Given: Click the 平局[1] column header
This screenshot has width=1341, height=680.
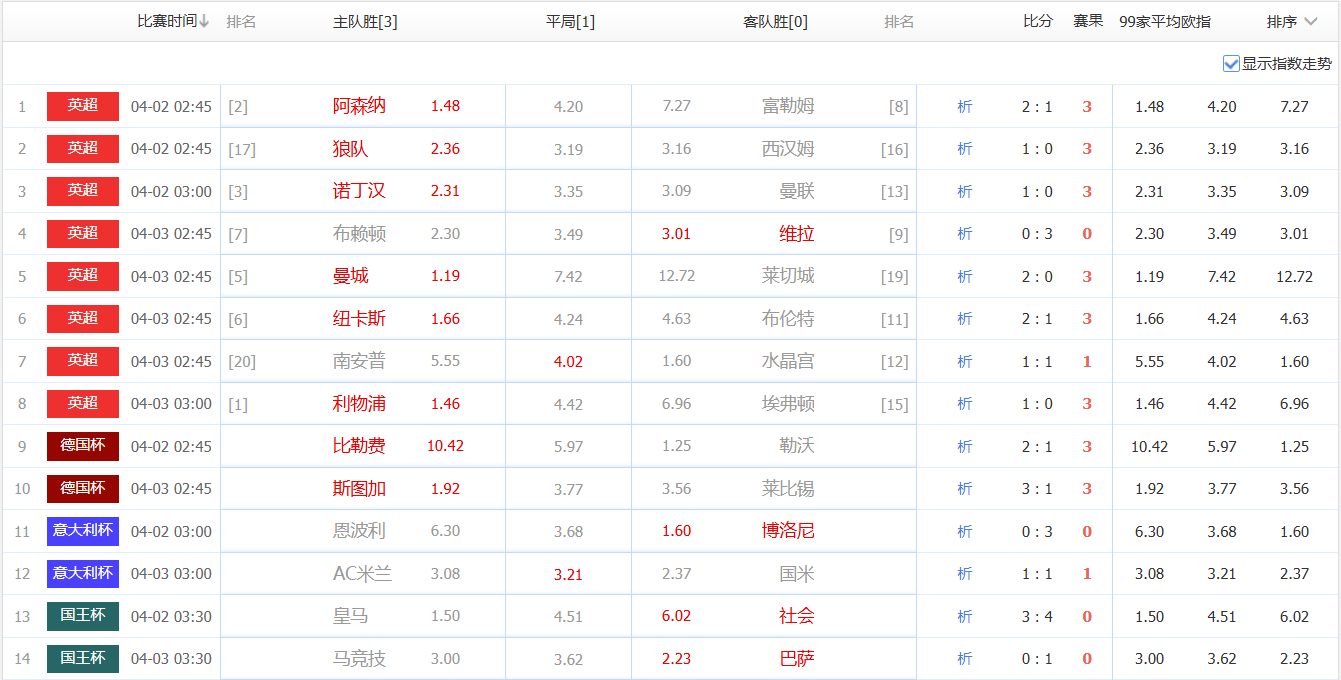Looking at the screenshot, I should click(570, 22).
